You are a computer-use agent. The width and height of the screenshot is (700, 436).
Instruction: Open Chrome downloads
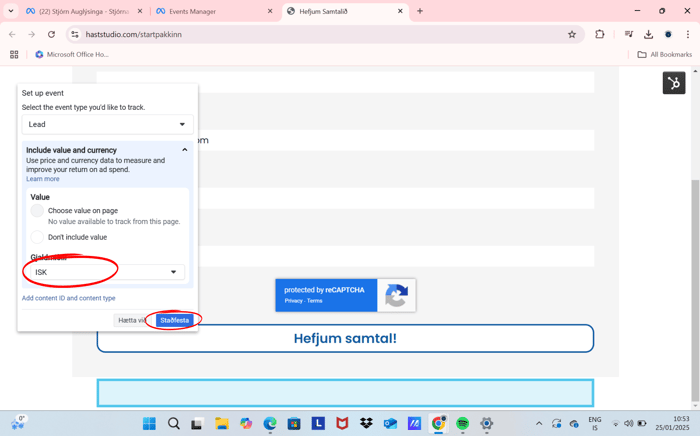point(648,34)
